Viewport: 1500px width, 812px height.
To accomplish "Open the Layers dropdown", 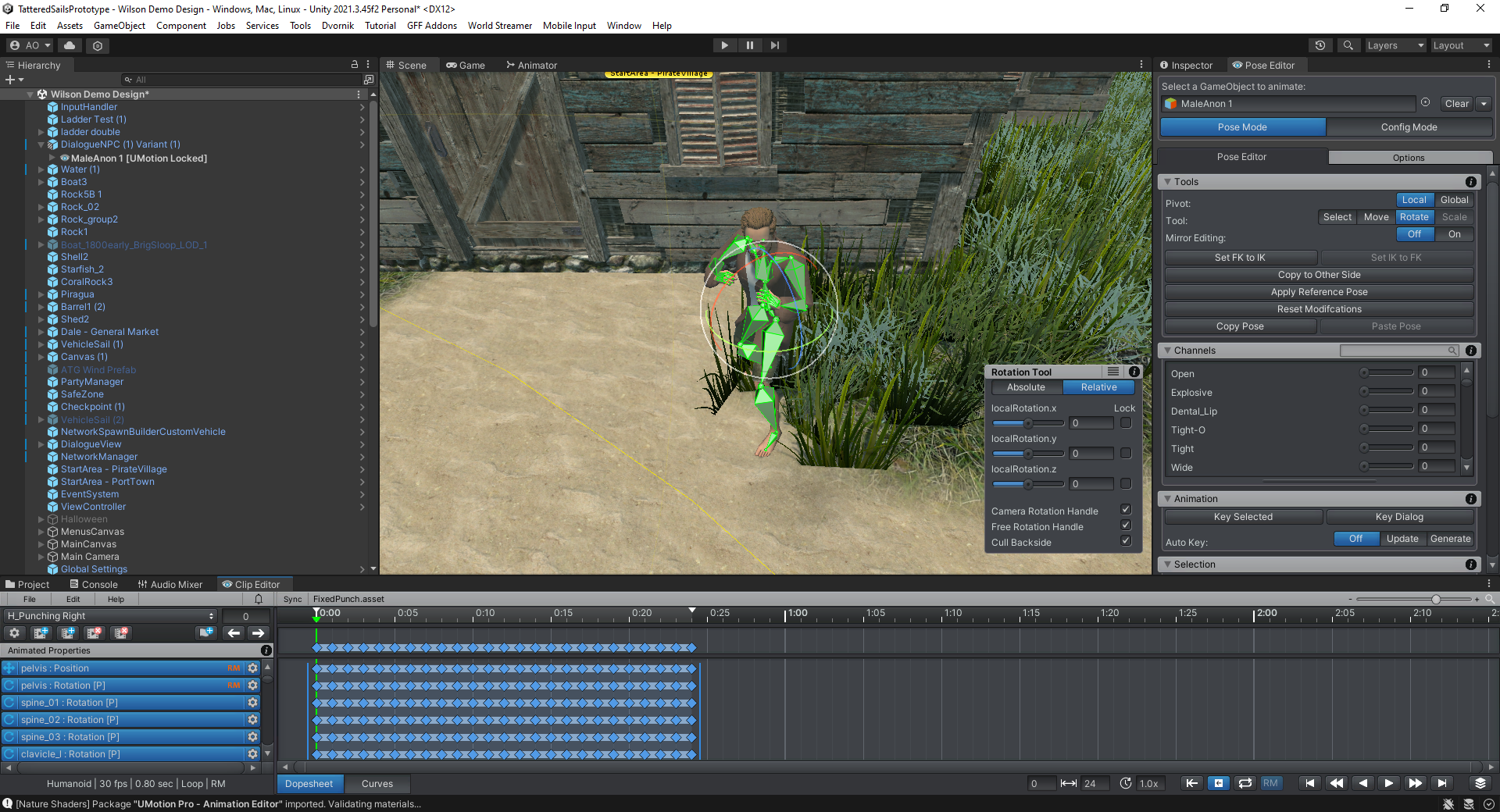I will [1395, 45].
